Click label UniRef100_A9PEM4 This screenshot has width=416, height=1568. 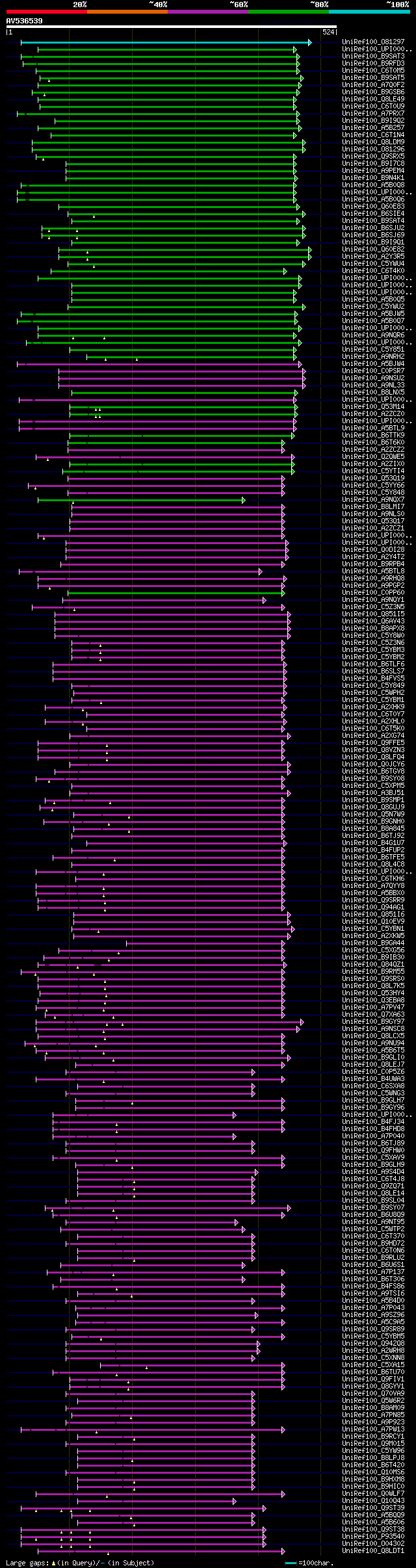373,171
